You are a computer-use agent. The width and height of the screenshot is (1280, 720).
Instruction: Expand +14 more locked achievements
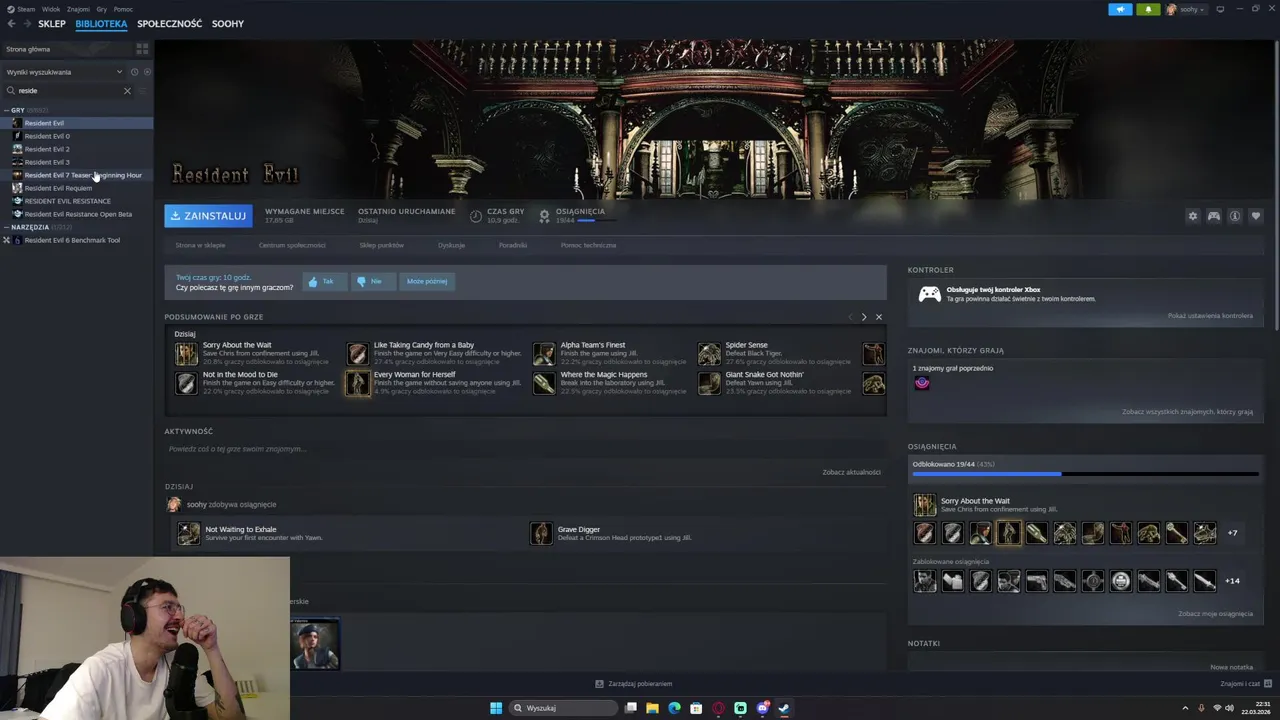(x=1232, y=581)
